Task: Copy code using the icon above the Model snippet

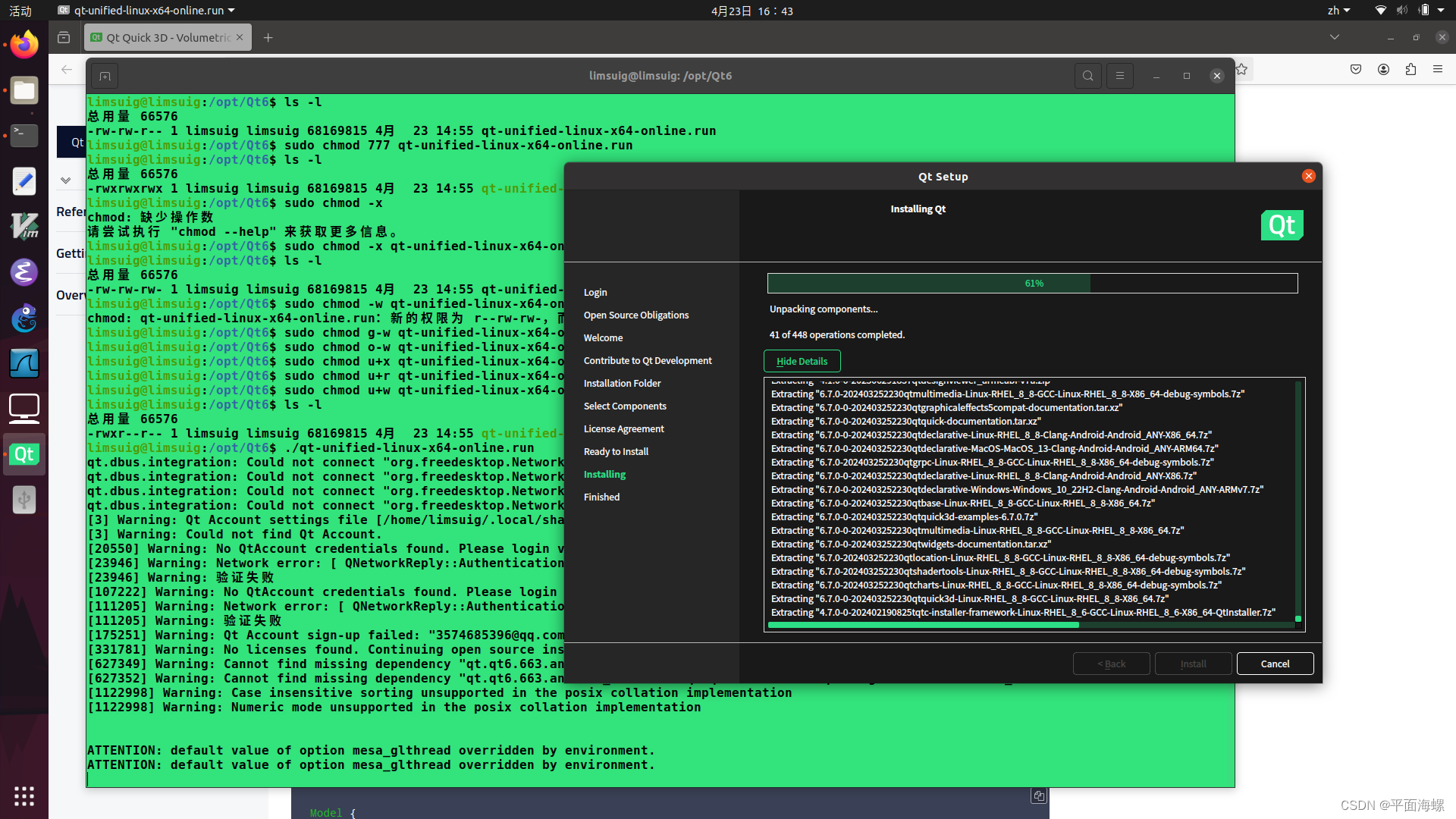Action: 1039,795
